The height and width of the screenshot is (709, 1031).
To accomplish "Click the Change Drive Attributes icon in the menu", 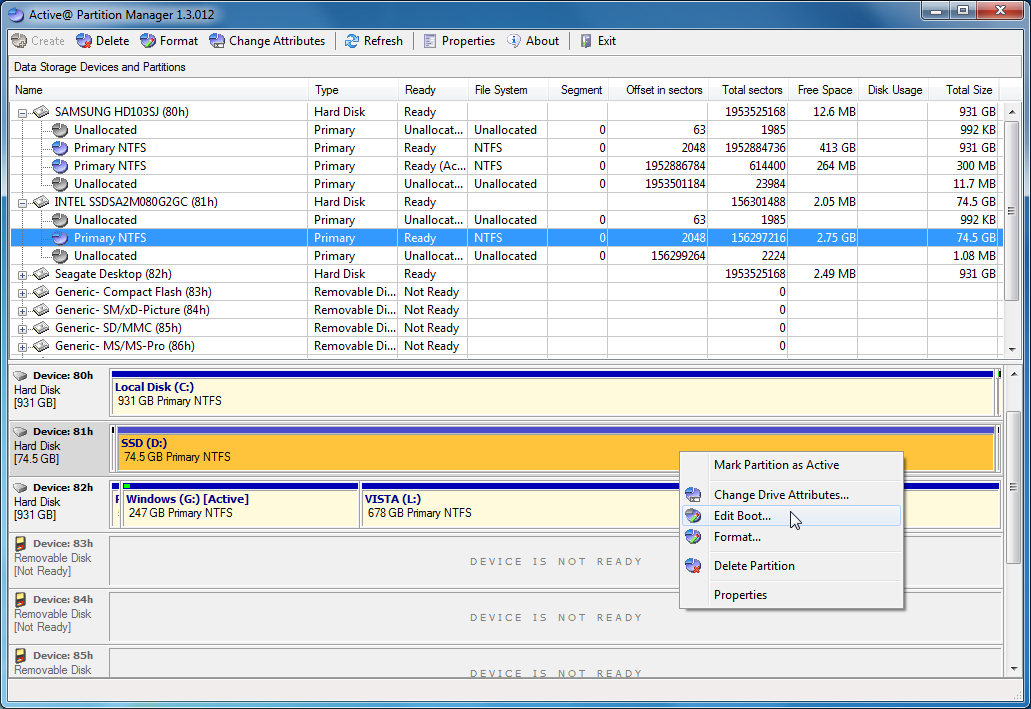I will pos(694,494).
